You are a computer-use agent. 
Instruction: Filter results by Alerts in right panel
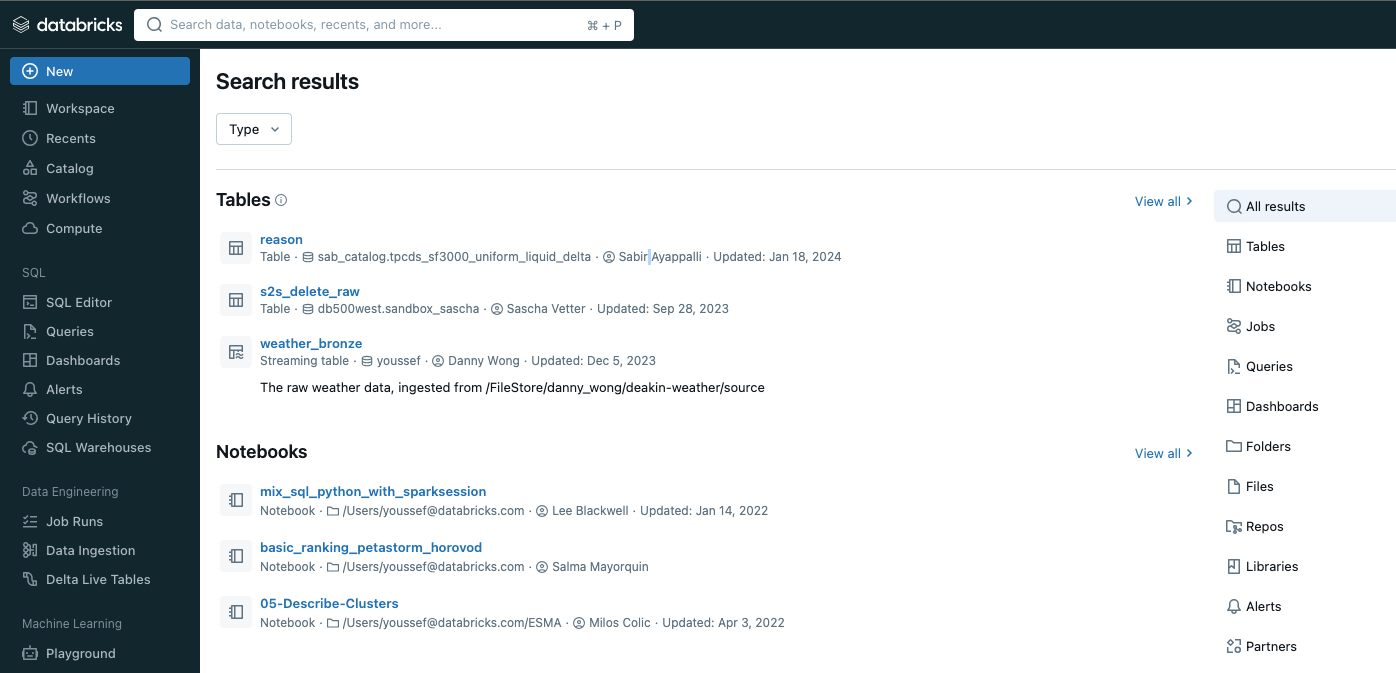(x=1304, y=606)
